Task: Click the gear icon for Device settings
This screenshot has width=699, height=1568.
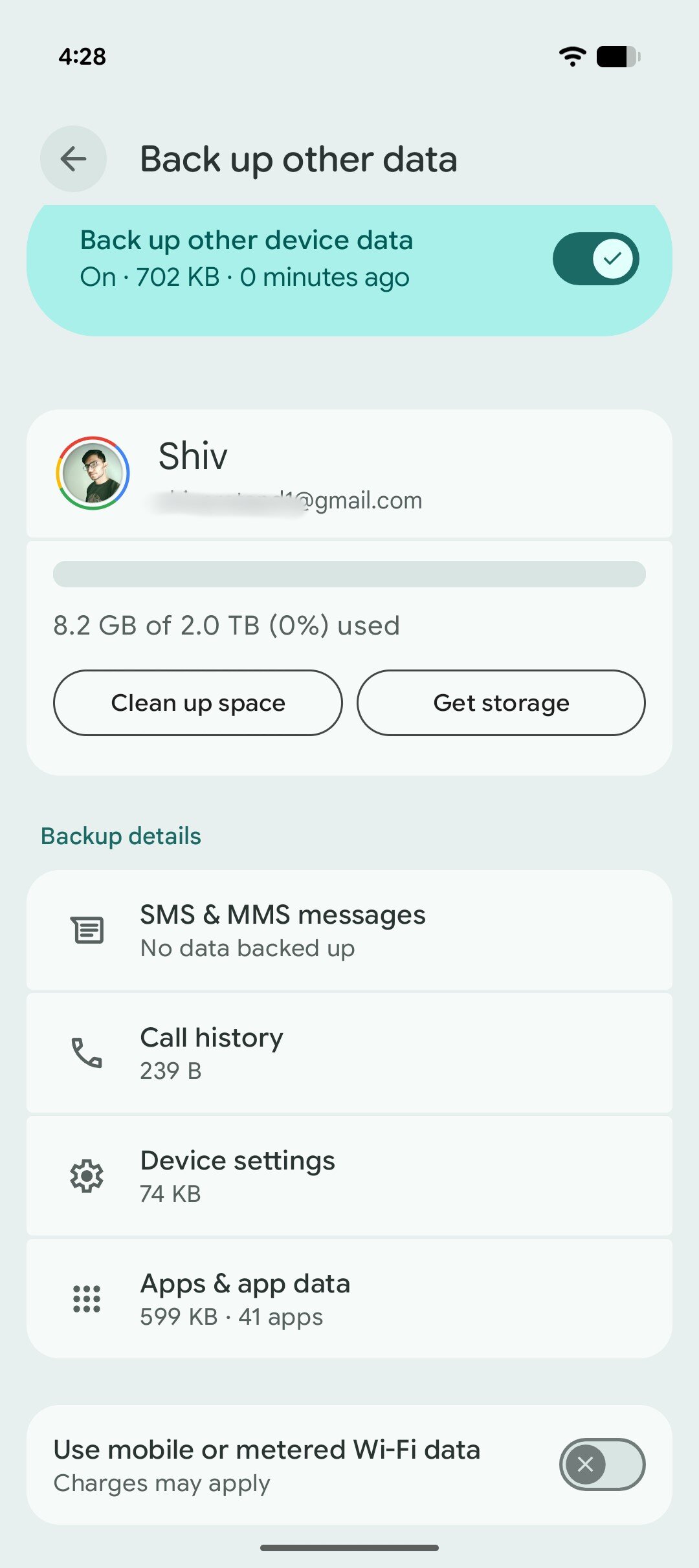Action: 88,1175
